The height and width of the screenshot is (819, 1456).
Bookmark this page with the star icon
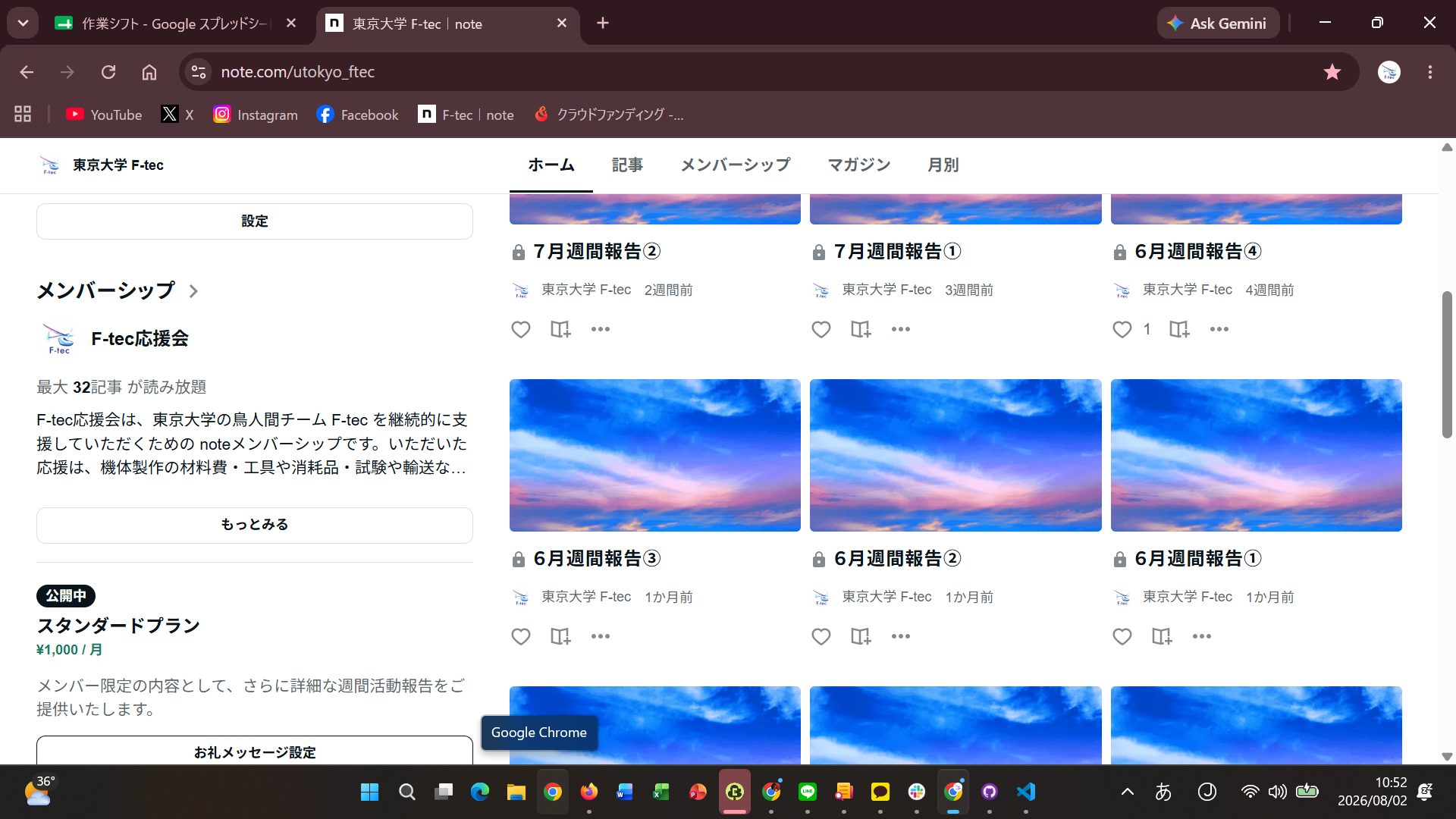[1332, 72]
